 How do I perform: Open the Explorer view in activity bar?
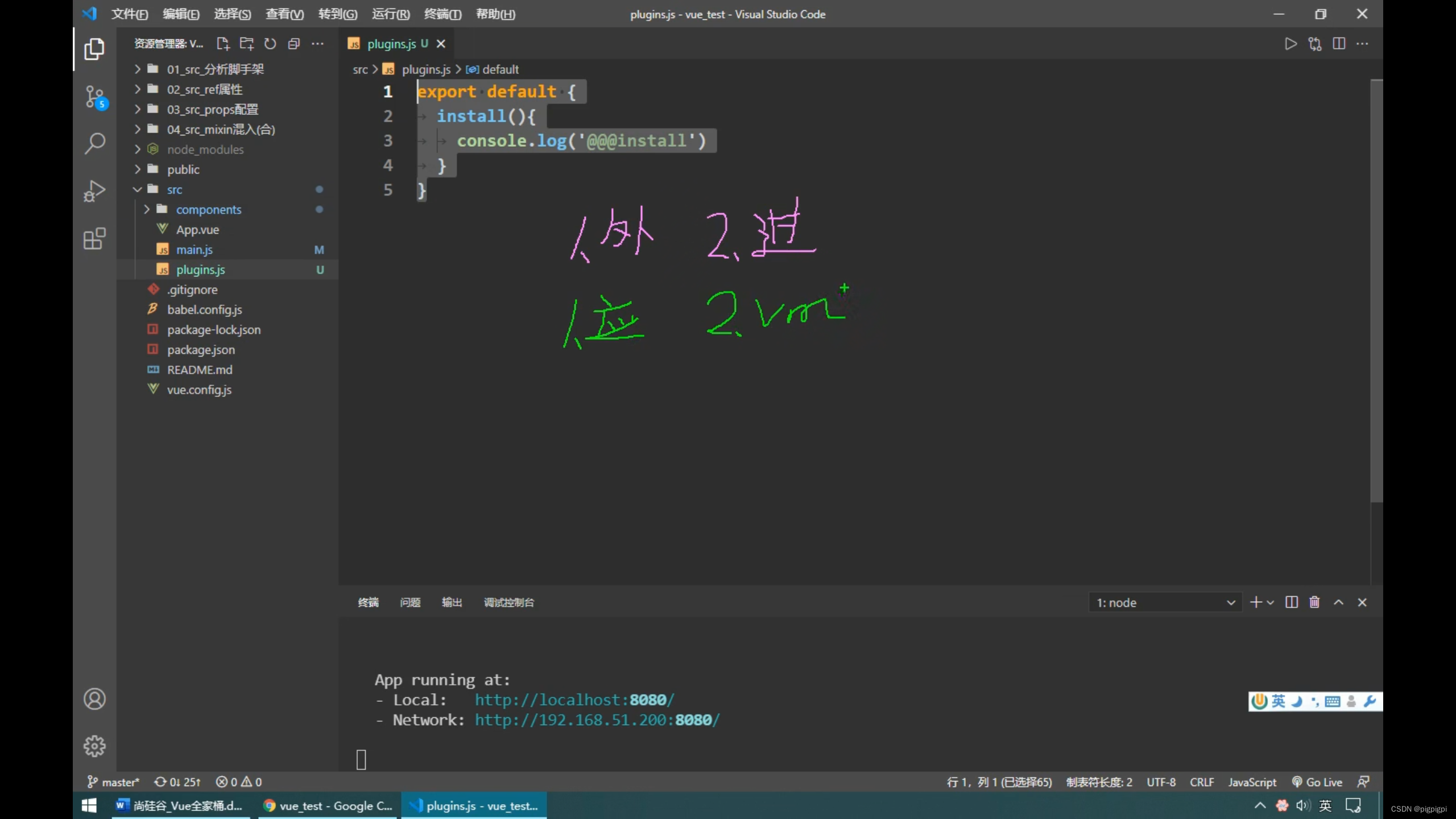pos(94,49)
